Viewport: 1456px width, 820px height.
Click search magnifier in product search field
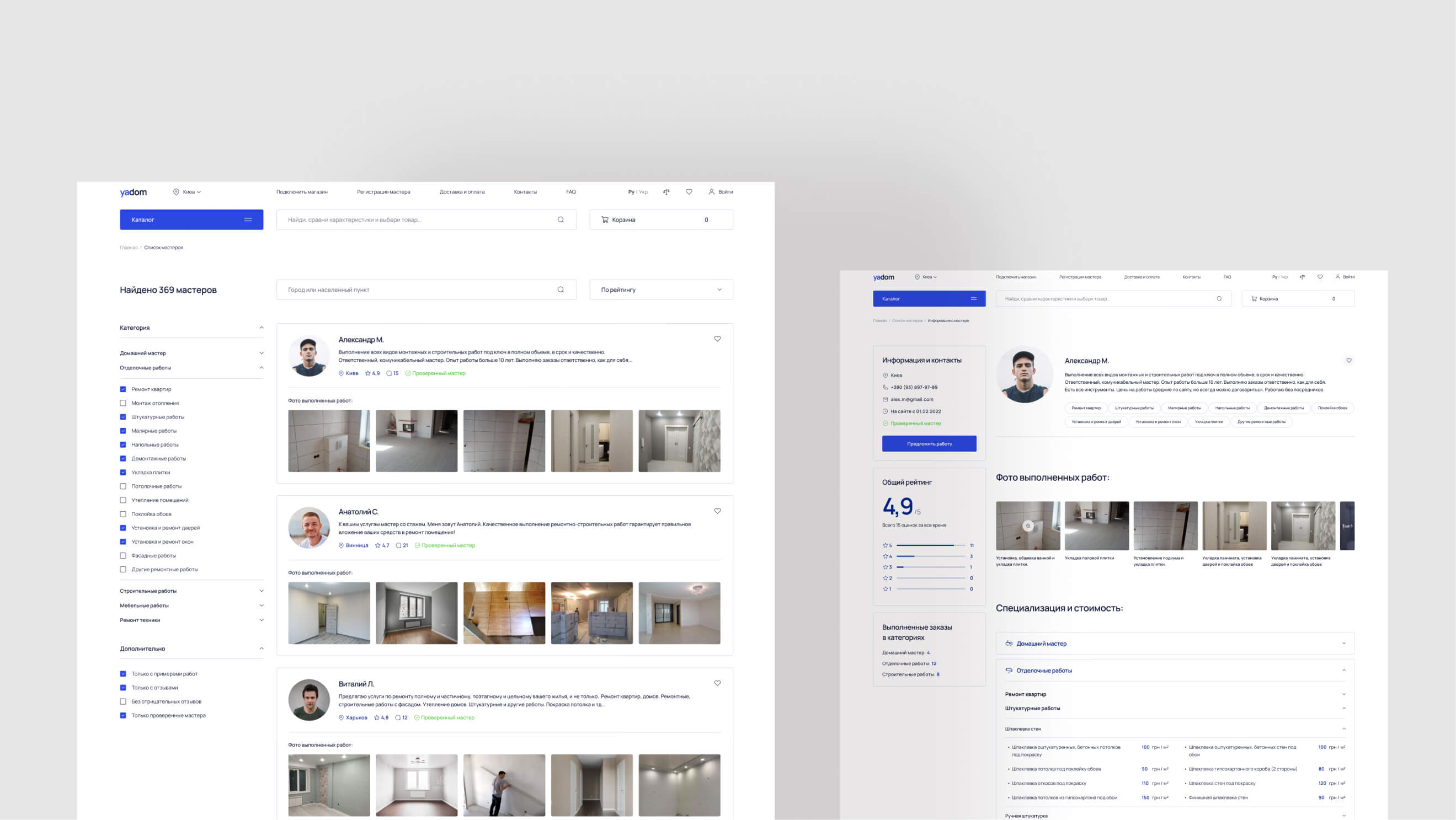coord(560,219)
